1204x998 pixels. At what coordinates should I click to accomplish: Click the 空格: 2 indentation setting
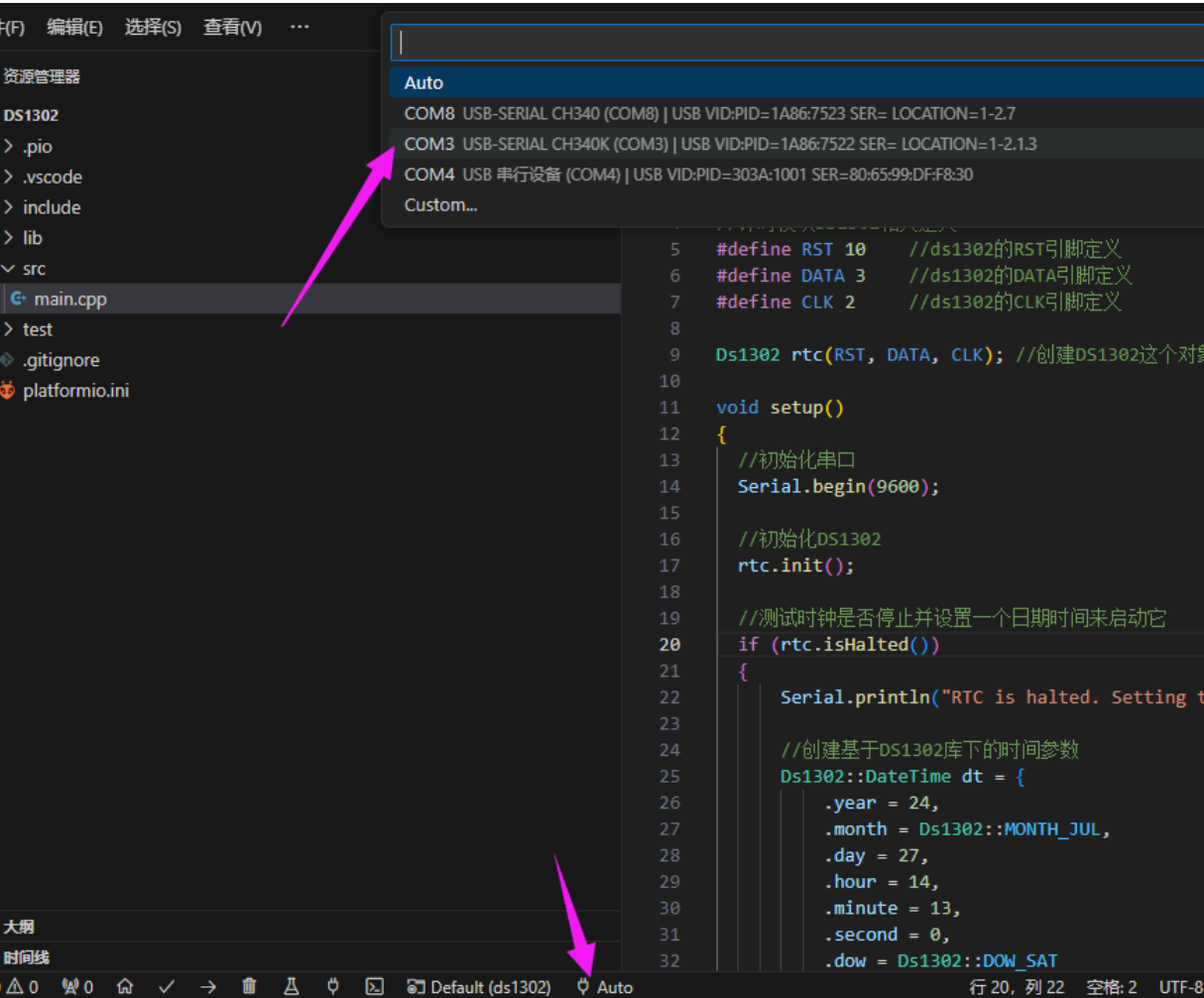coord(1112,986)
